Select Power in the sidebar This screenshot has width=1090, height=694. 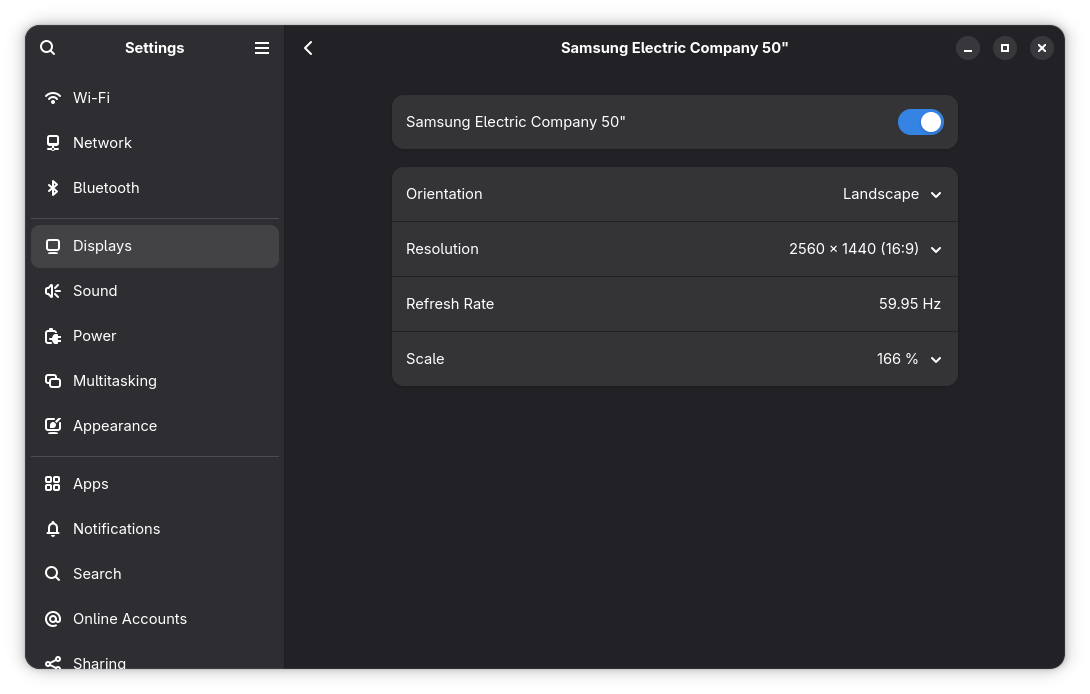coord(155,336)
